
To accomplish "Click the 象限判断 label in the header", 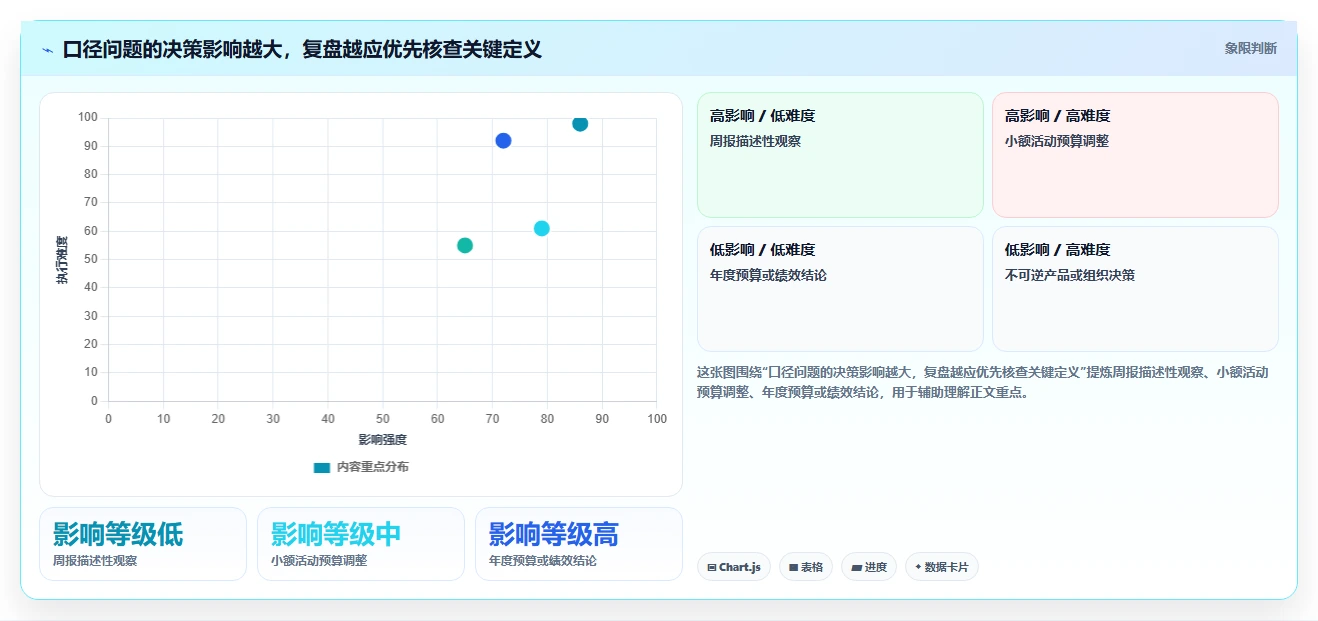I will [x=1250, y=48].
